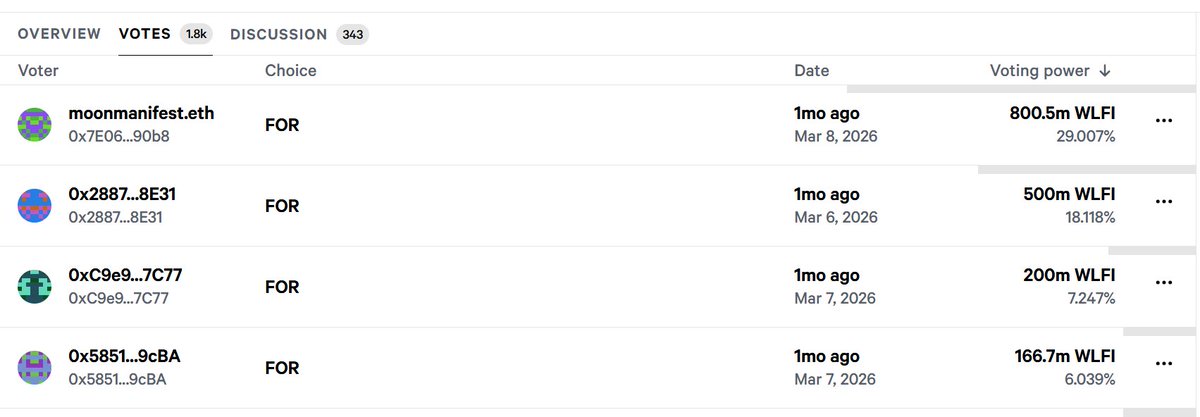
Task: Click the Choice column header
Action: 290,71
